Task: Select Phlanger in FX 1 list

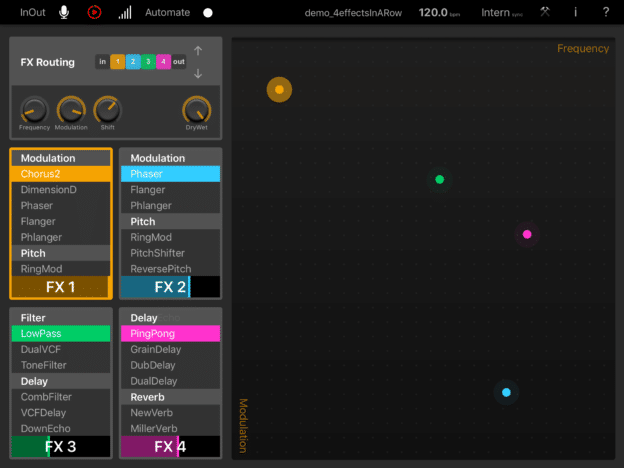Action: coord(61,237)
